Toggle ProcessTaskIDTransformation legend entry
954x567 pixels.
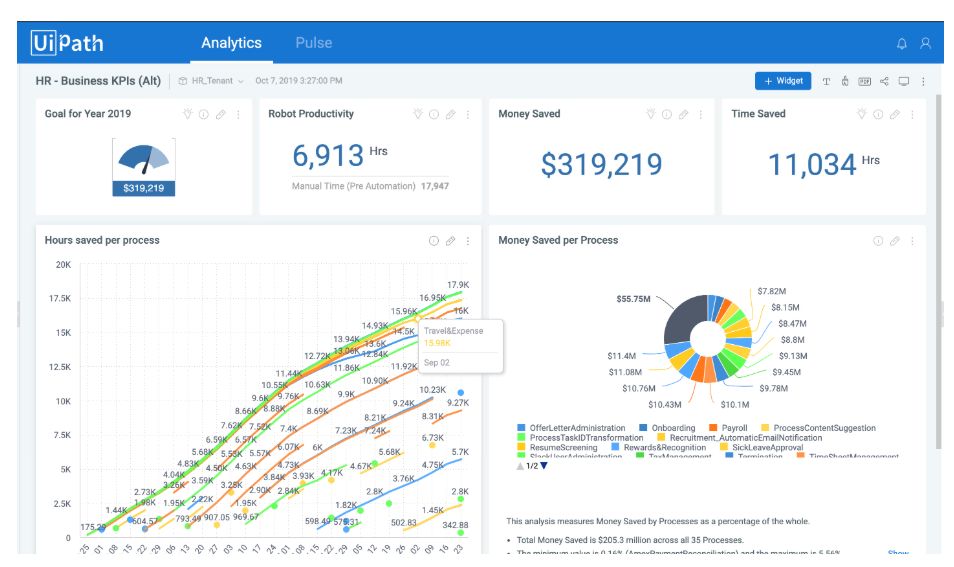pos(580,438)
